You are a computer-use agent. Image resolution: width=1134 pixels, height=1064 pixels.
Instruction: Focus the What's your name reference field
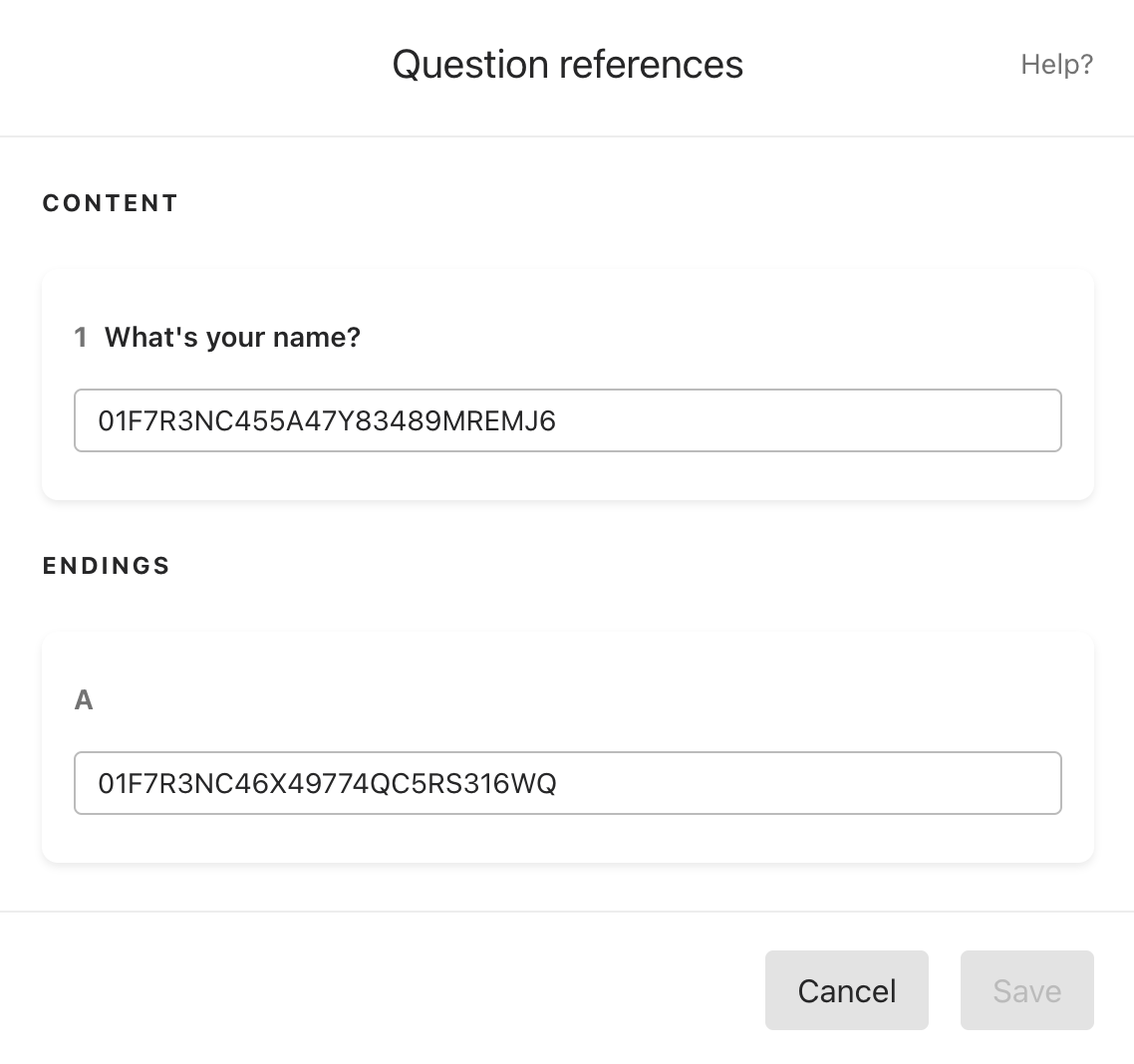[568, 420]
